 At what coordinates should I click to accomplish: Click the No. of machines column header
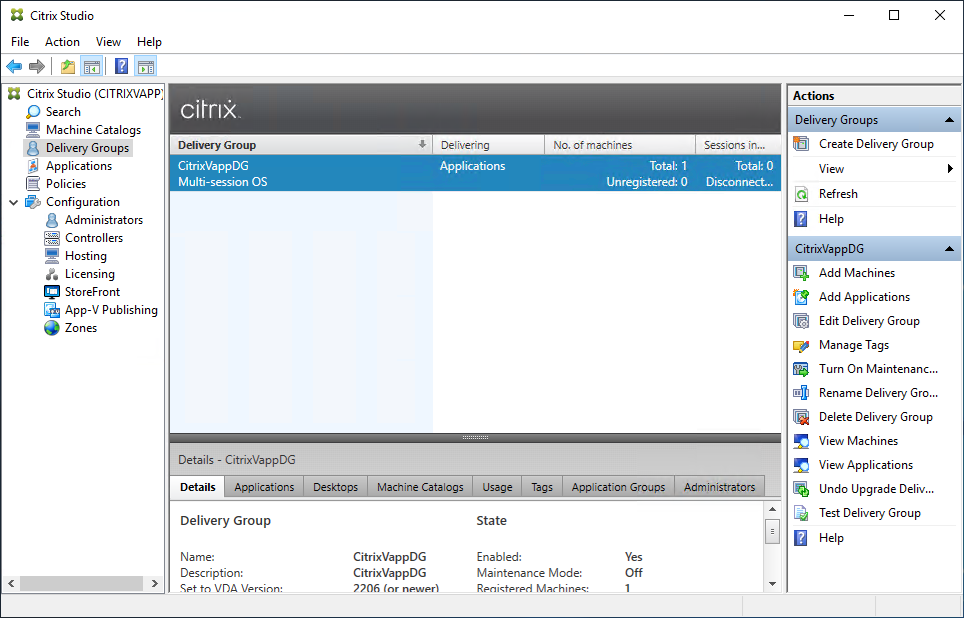click(620, 145)
